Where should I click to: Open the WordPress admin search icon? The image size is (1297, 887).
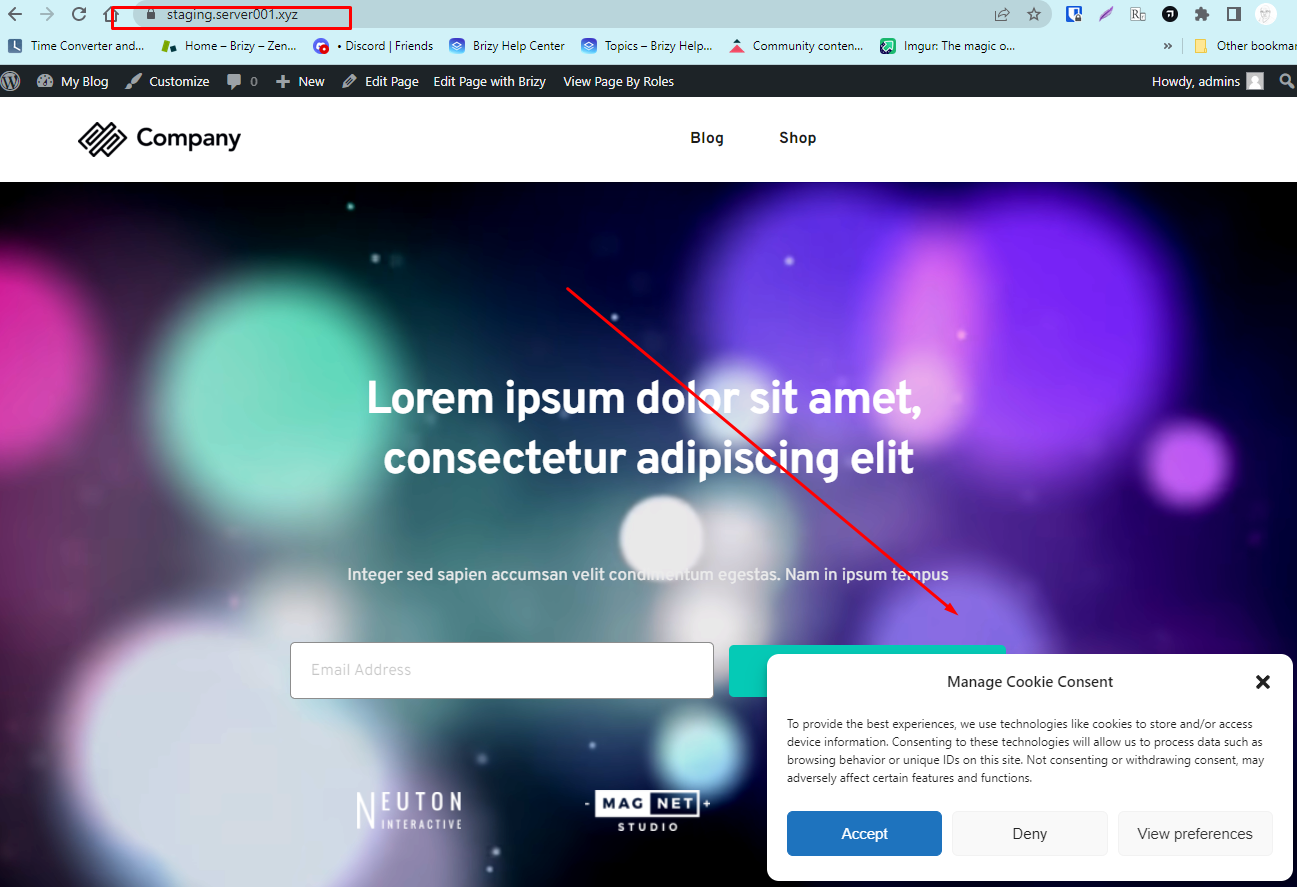[x=1287, y=81]
